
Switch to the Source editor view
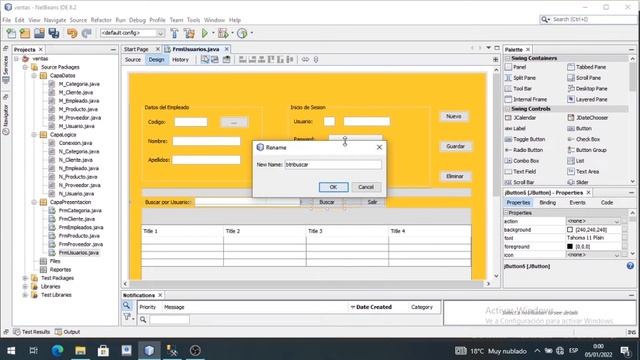click(x=133, y=60)
